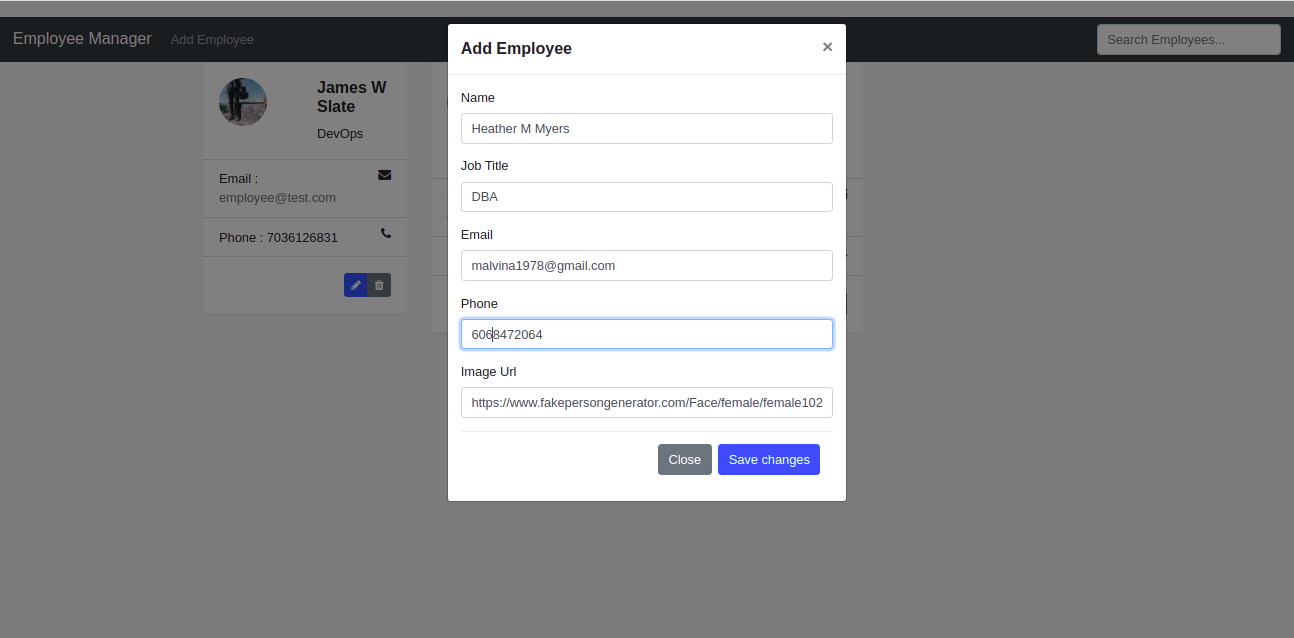Click the pencil edit icon on James W Slate's card
Screen dimensions: 1294x638
pyautogui.click(x=355, y=285)
